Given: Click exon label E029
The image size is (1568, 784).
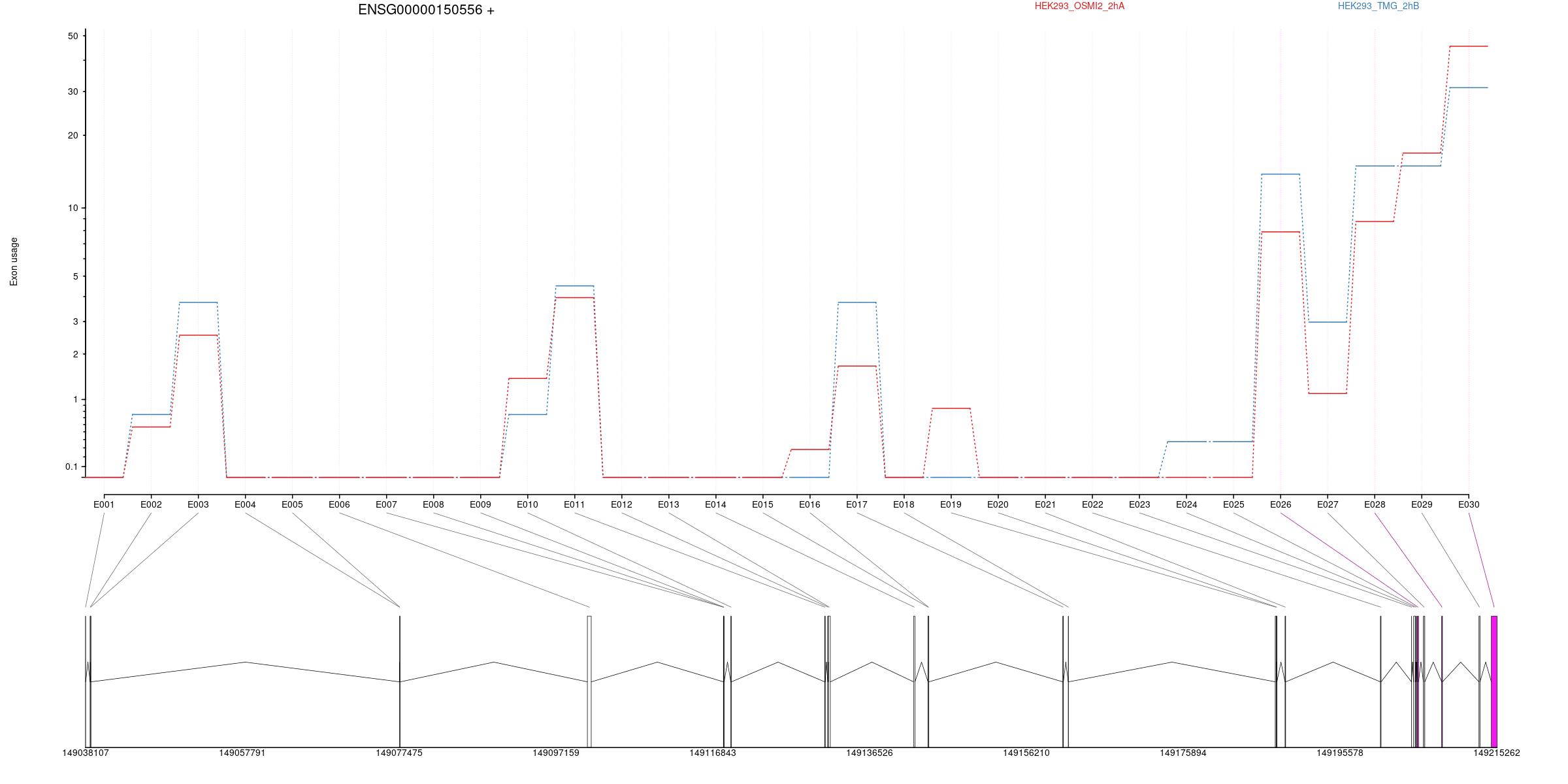Looking at the screenshot, I should (x=1422, y=504).
